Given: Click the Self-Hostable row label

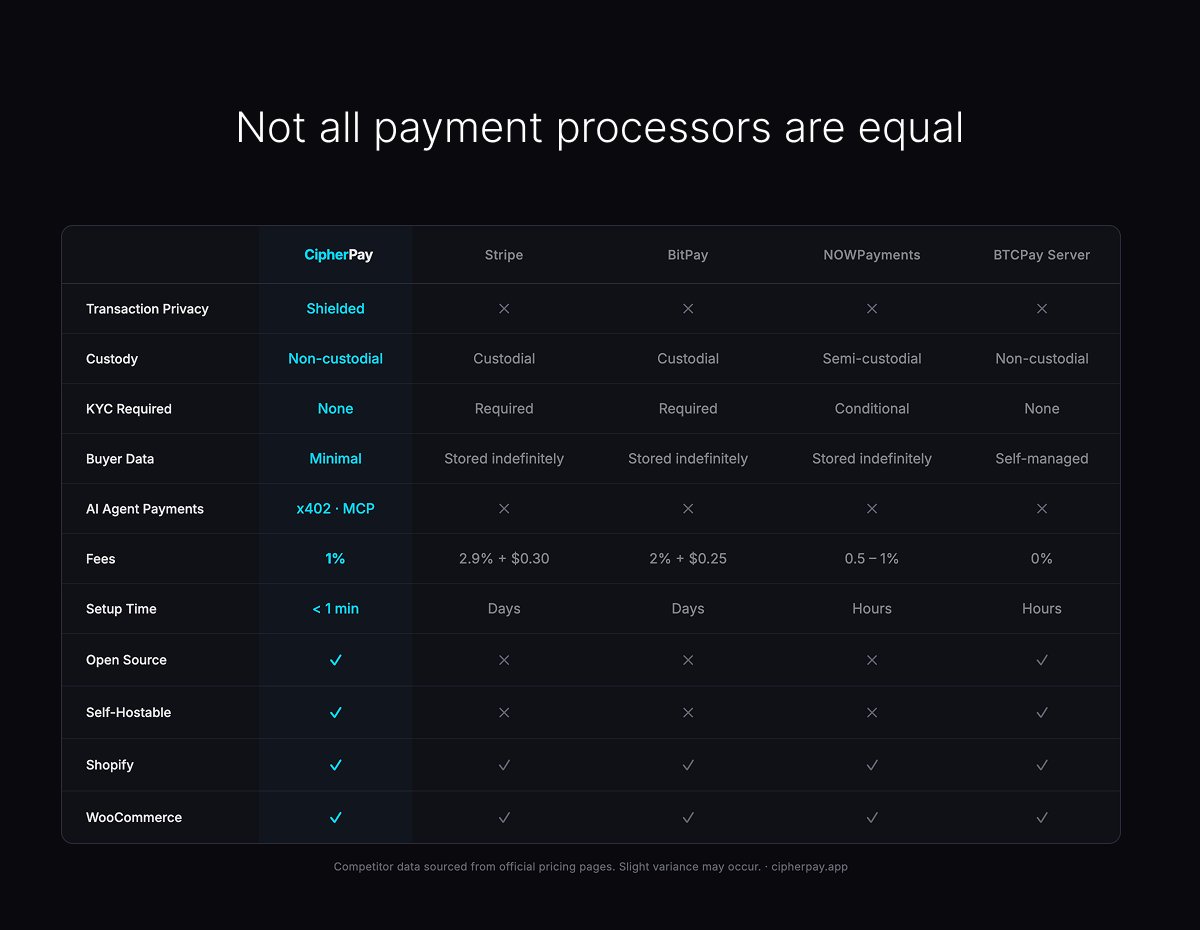Looking at the screenshot, I should (x=129, y=713).
